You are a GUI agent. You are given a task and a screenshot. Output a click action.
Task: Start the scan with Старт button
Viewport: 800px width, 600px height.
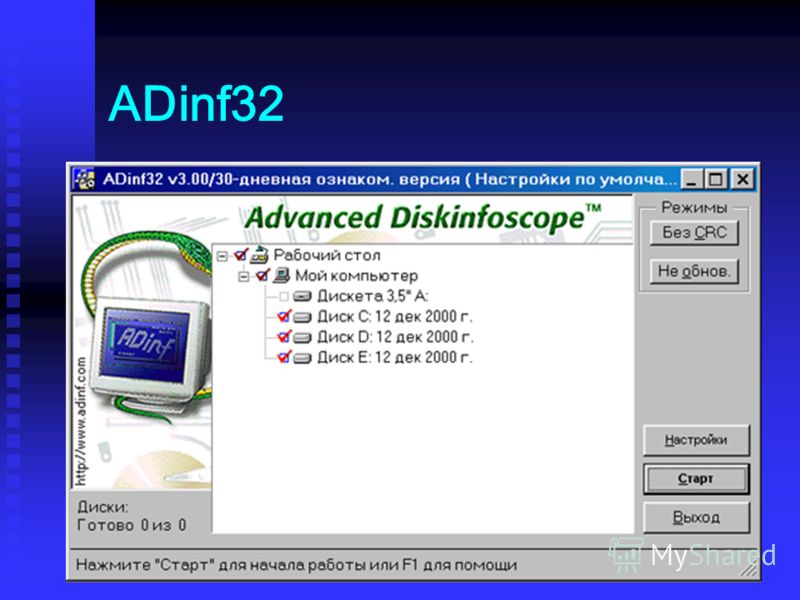point(696,479)
